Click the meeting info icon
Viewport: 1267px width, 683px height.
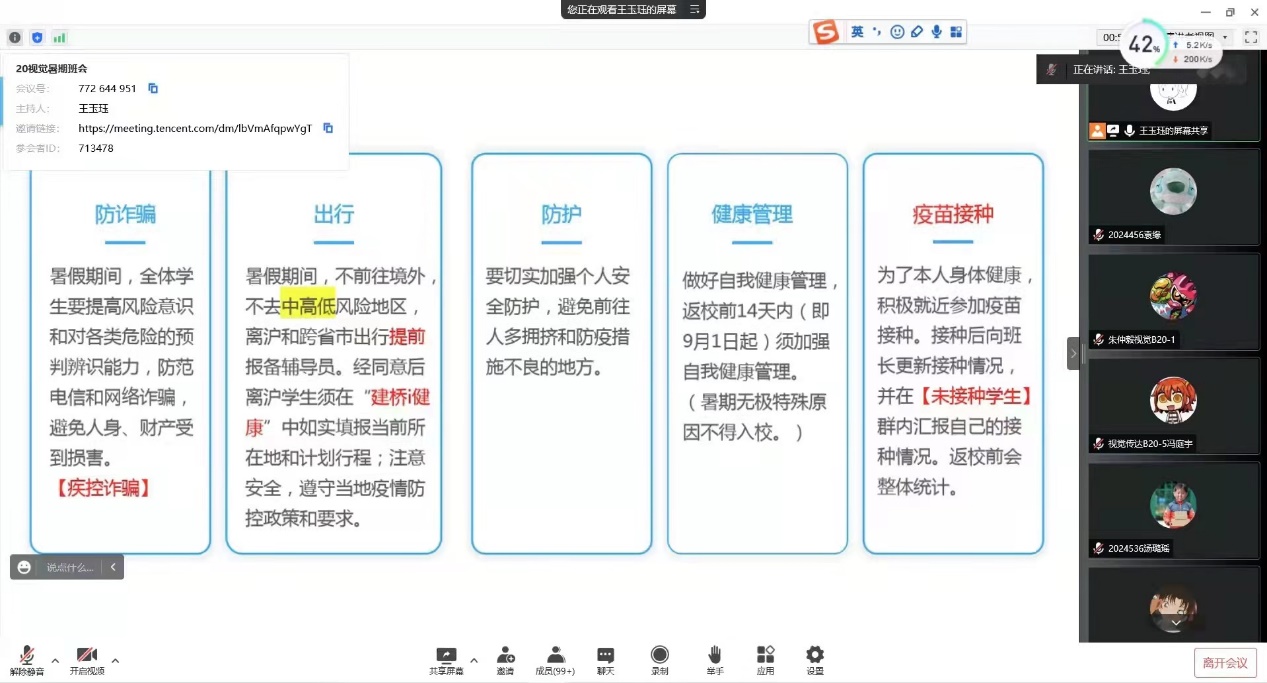click(15, 38)
